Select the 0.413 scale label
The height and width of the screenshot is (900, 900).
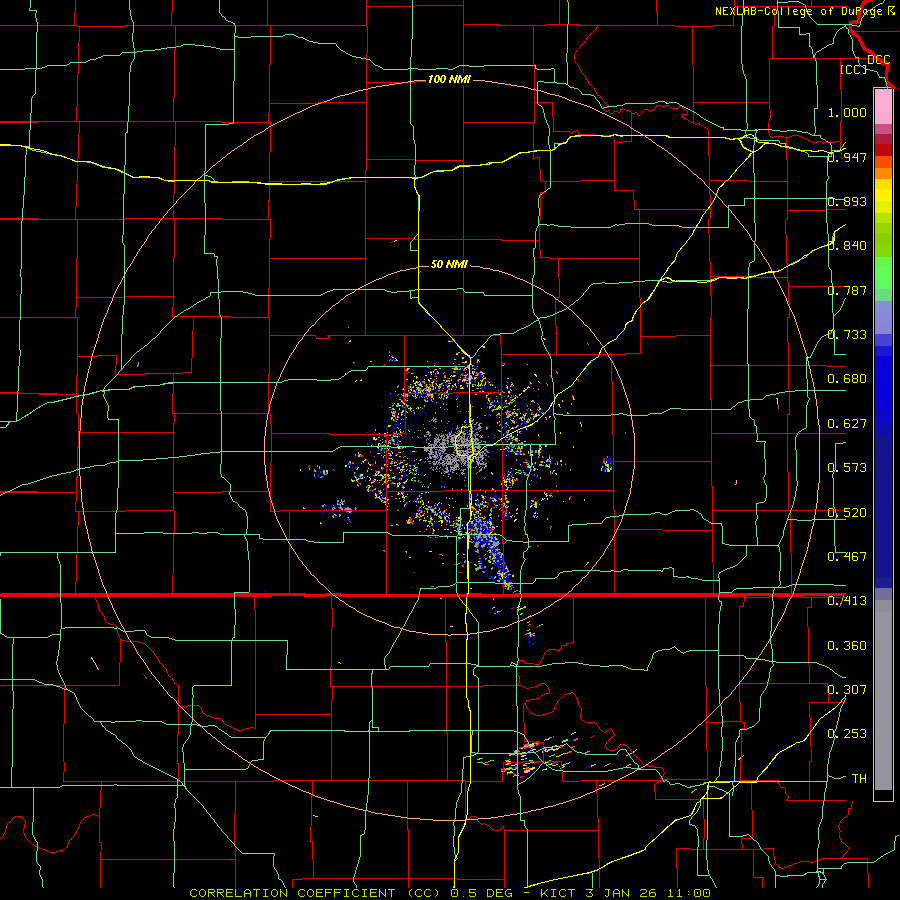click(x=847, y=601)
